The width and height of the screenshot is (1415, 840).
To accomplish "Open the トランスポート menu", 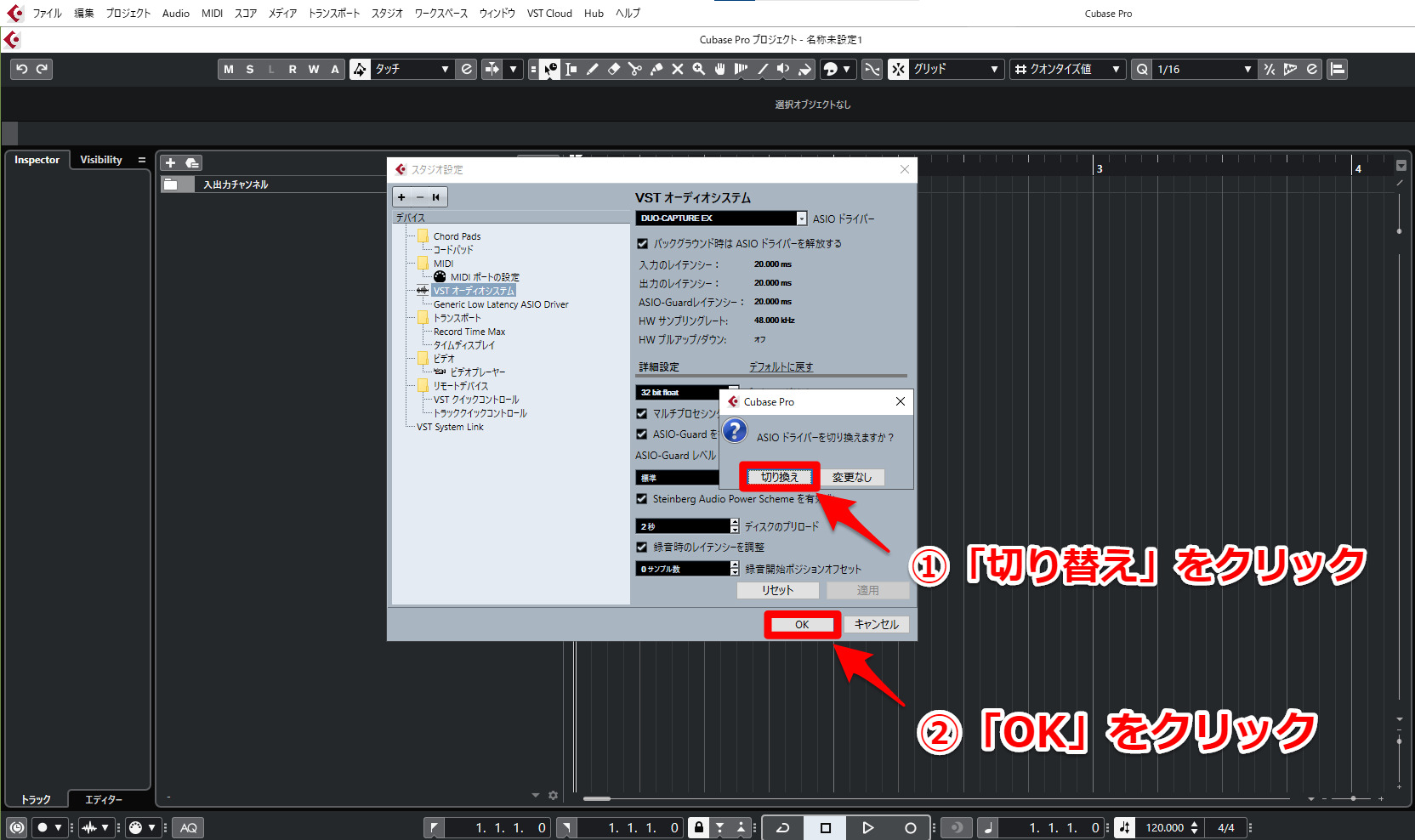I will click(333, 13).
